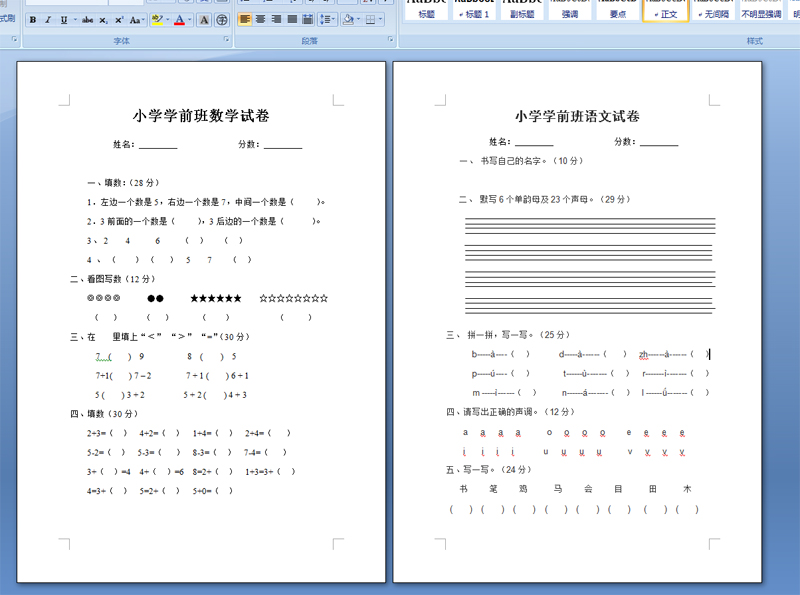
Task: Open the clipboard pane launcher
Action: [x=14, y=39]
